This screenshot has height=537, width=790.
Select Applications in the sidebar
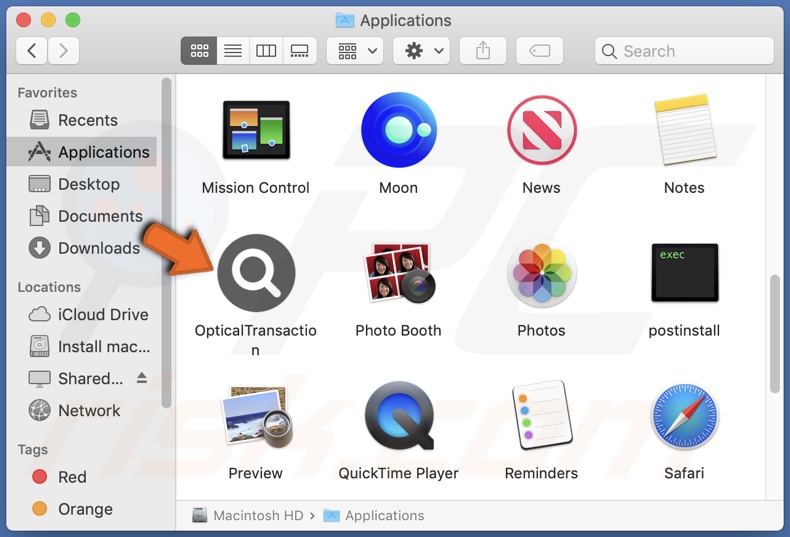coord(82,152)
